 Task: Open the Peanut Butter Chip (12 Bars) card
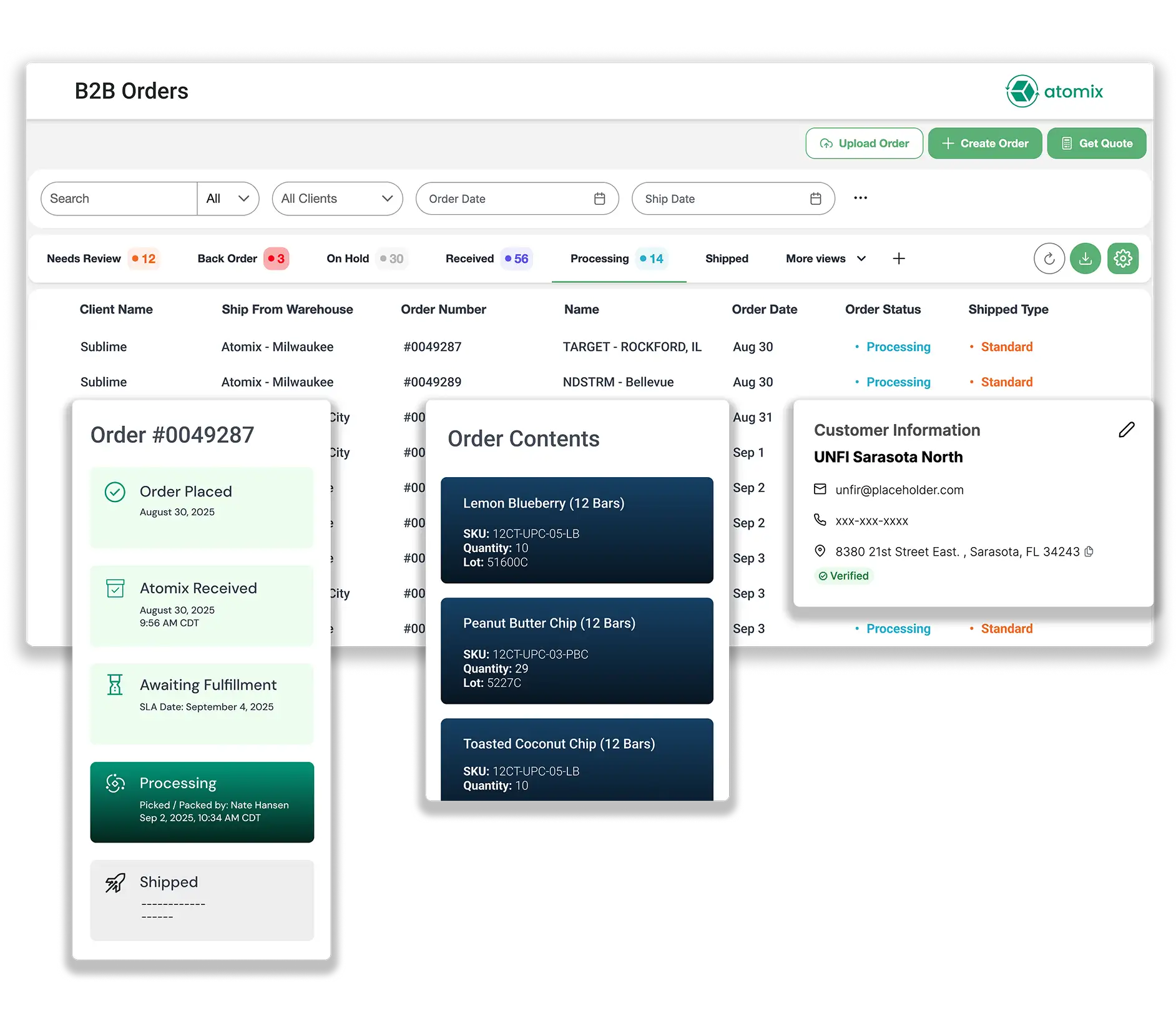pos(577,651)
